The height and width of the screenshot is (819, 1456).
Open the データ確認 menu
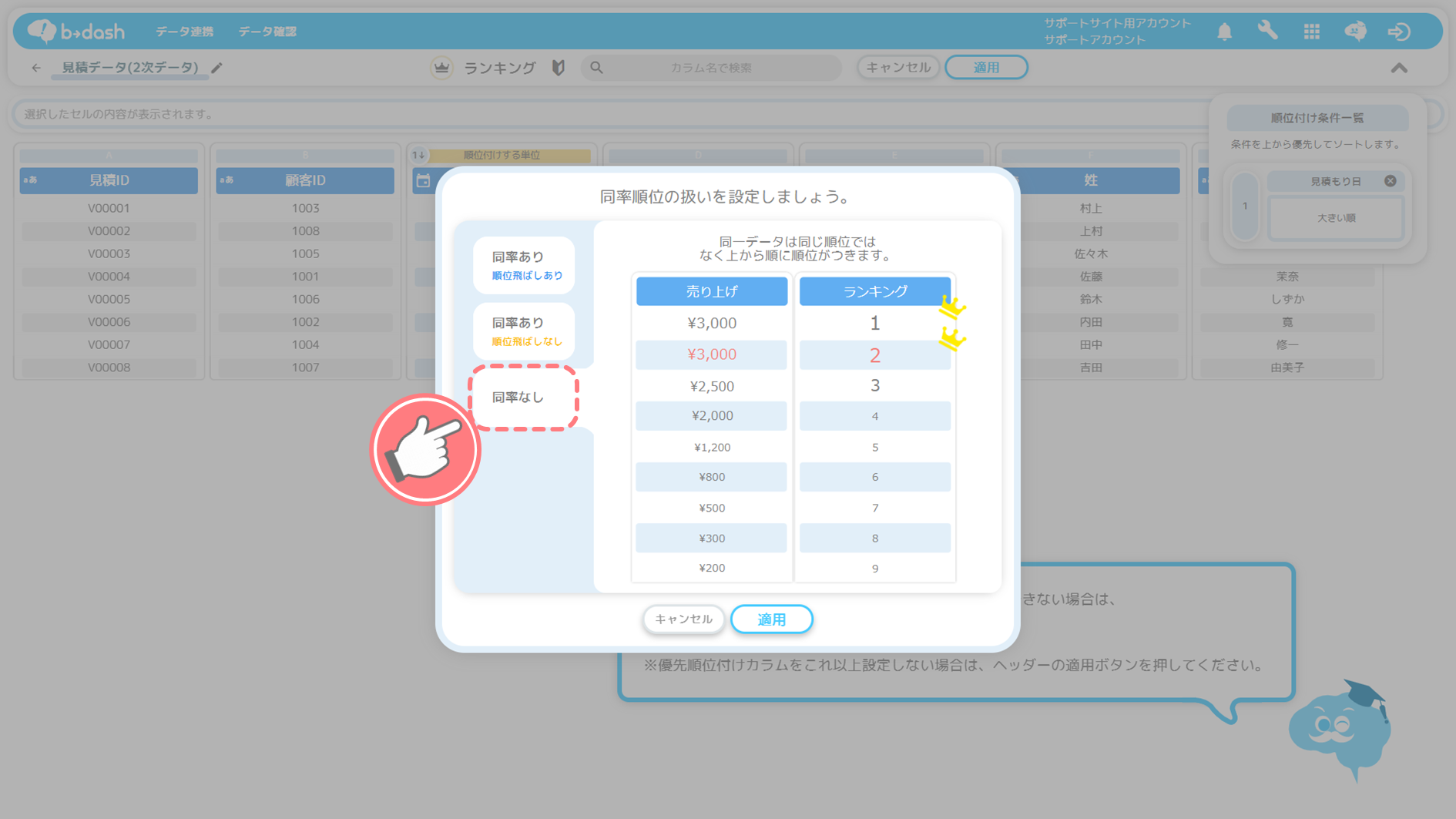pos(267,32)
